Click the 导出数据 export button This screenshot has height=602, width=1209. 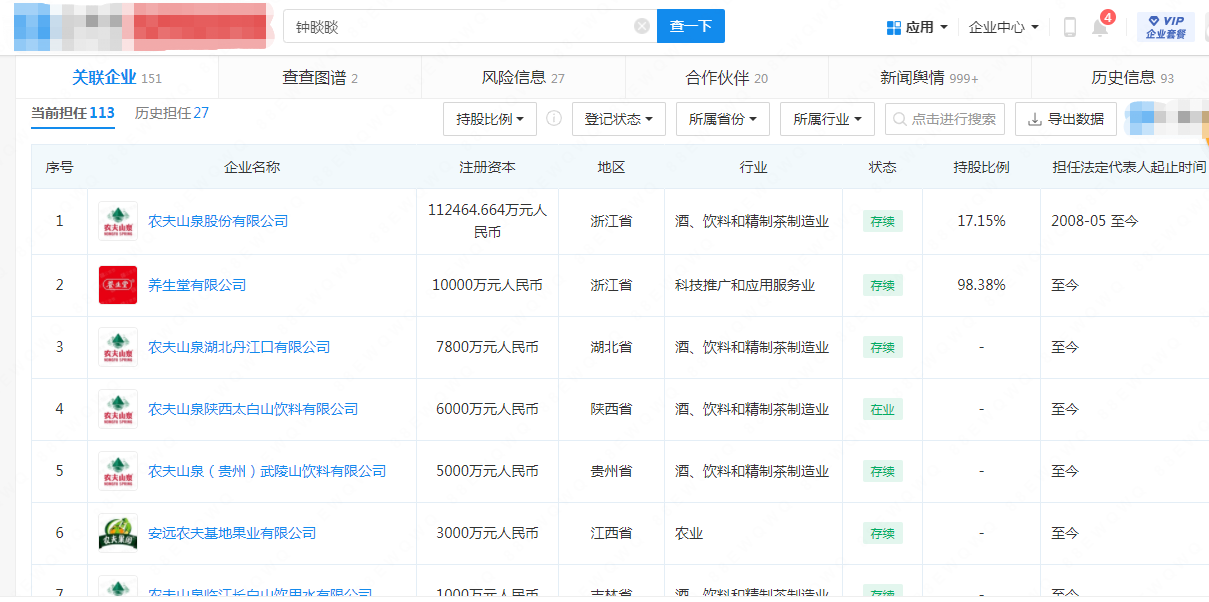pyautogui.click(x=1066, y=119)
